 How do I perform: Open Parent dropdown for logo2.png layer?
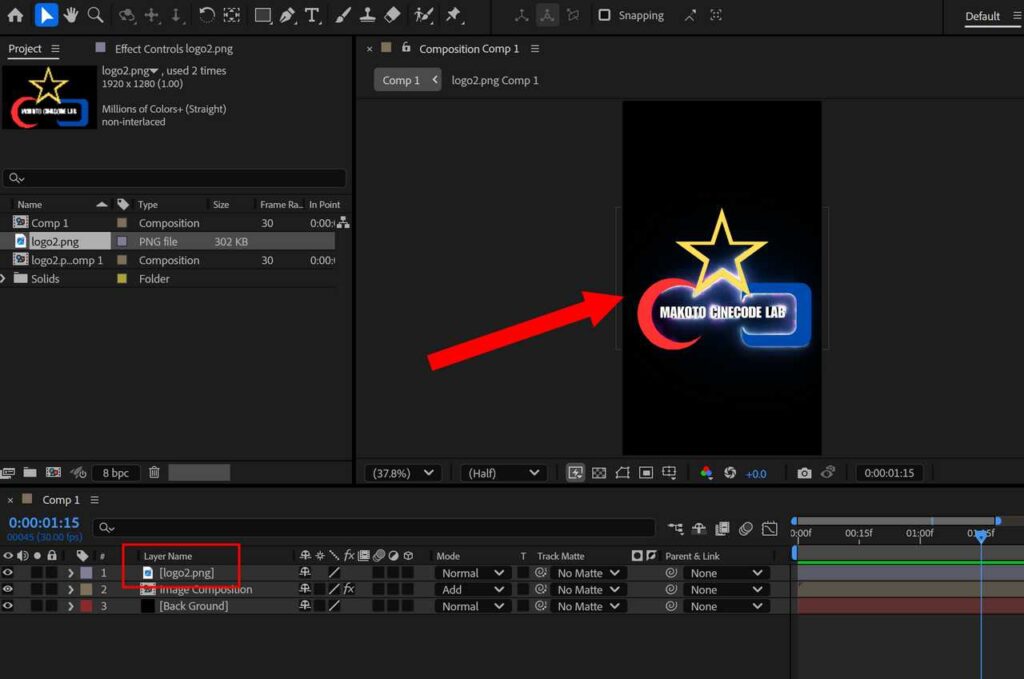coord(727,573)
